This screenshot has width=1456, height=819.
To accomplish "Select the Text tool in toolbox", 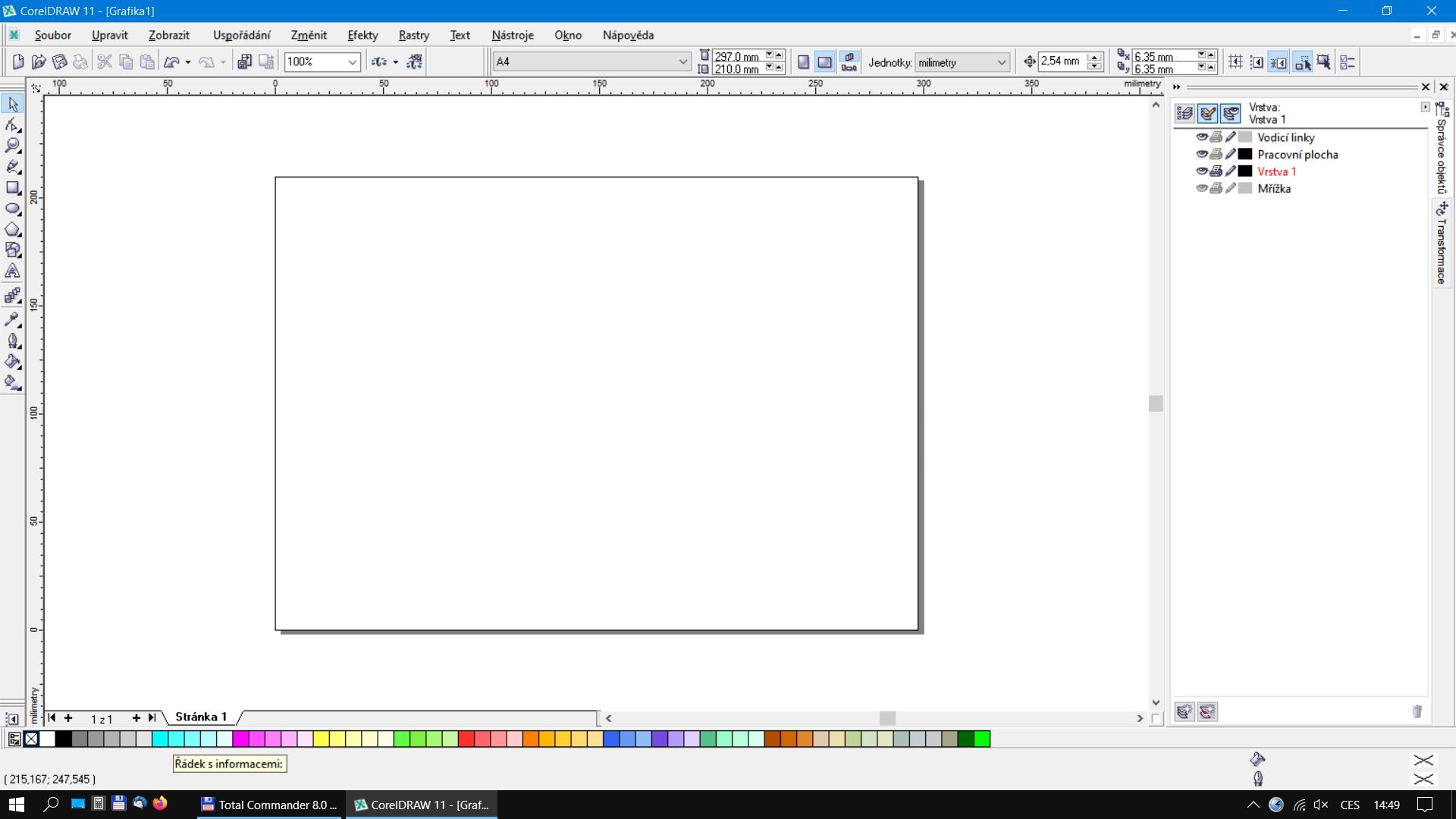I will click(13, 271).
